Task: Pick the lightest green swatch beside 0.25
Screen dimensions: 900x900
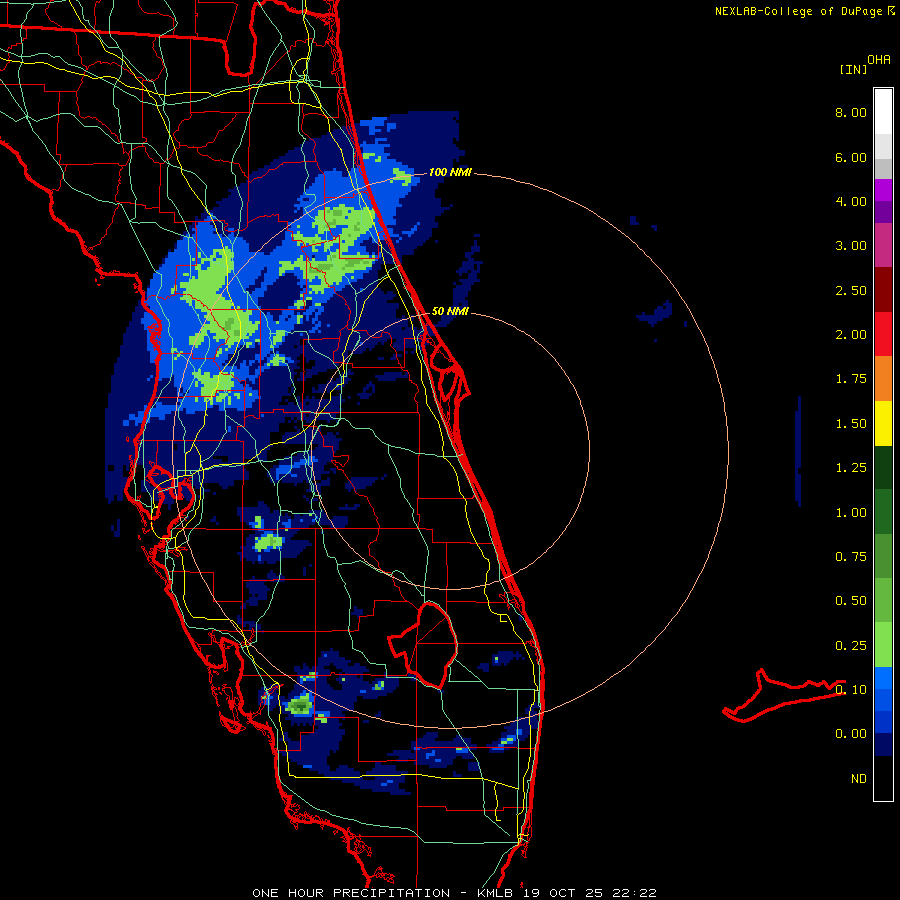Action: pos(883,645)
